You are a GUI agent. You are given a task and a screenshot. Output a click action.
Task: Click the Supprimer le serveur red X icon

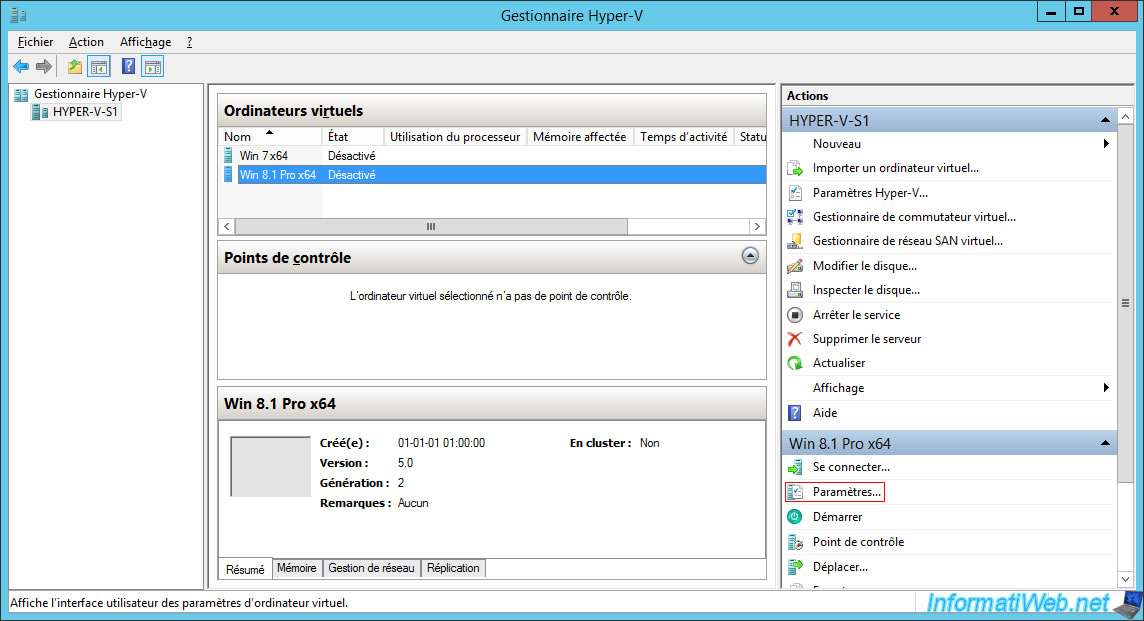pos(795,339)
